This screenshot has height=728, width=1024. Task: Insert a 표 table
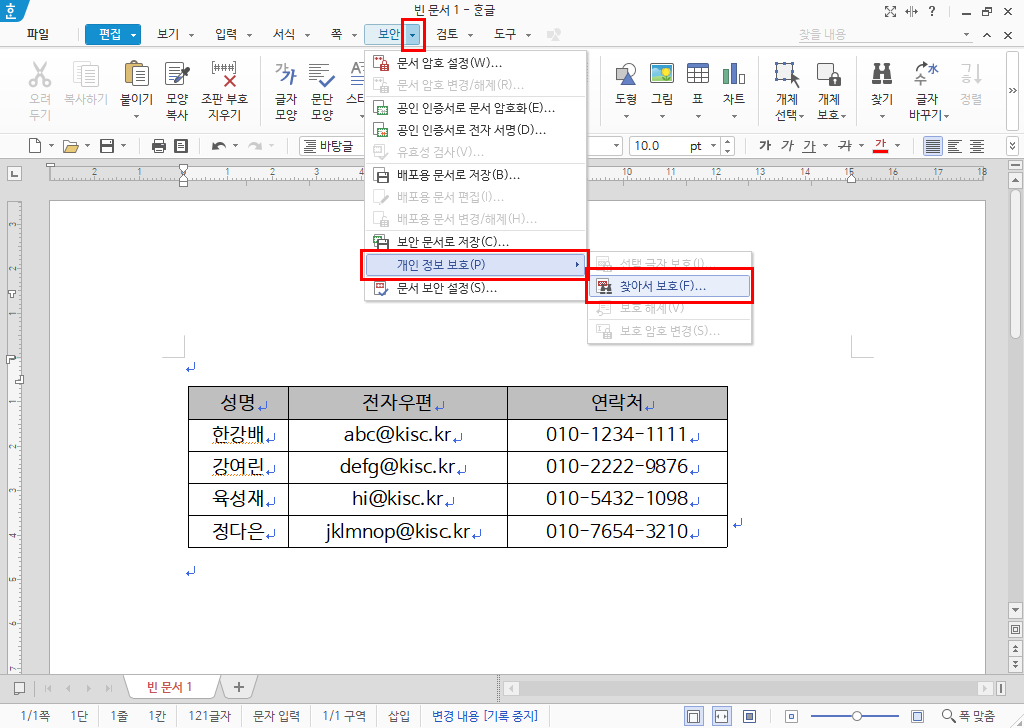[x=697, y=74]
